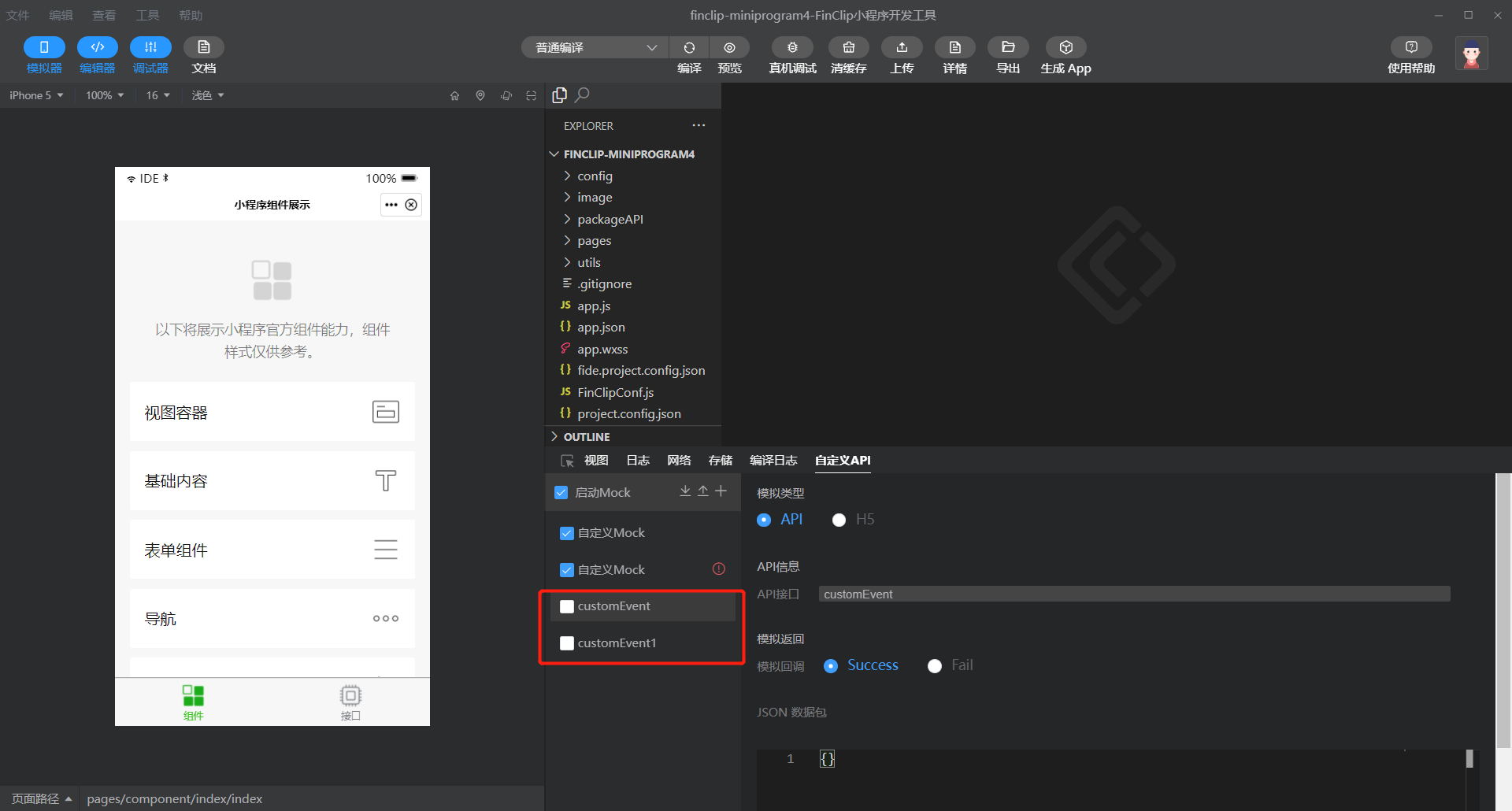
Task: Open the user avatar profile
Action: click(1471, 54)
